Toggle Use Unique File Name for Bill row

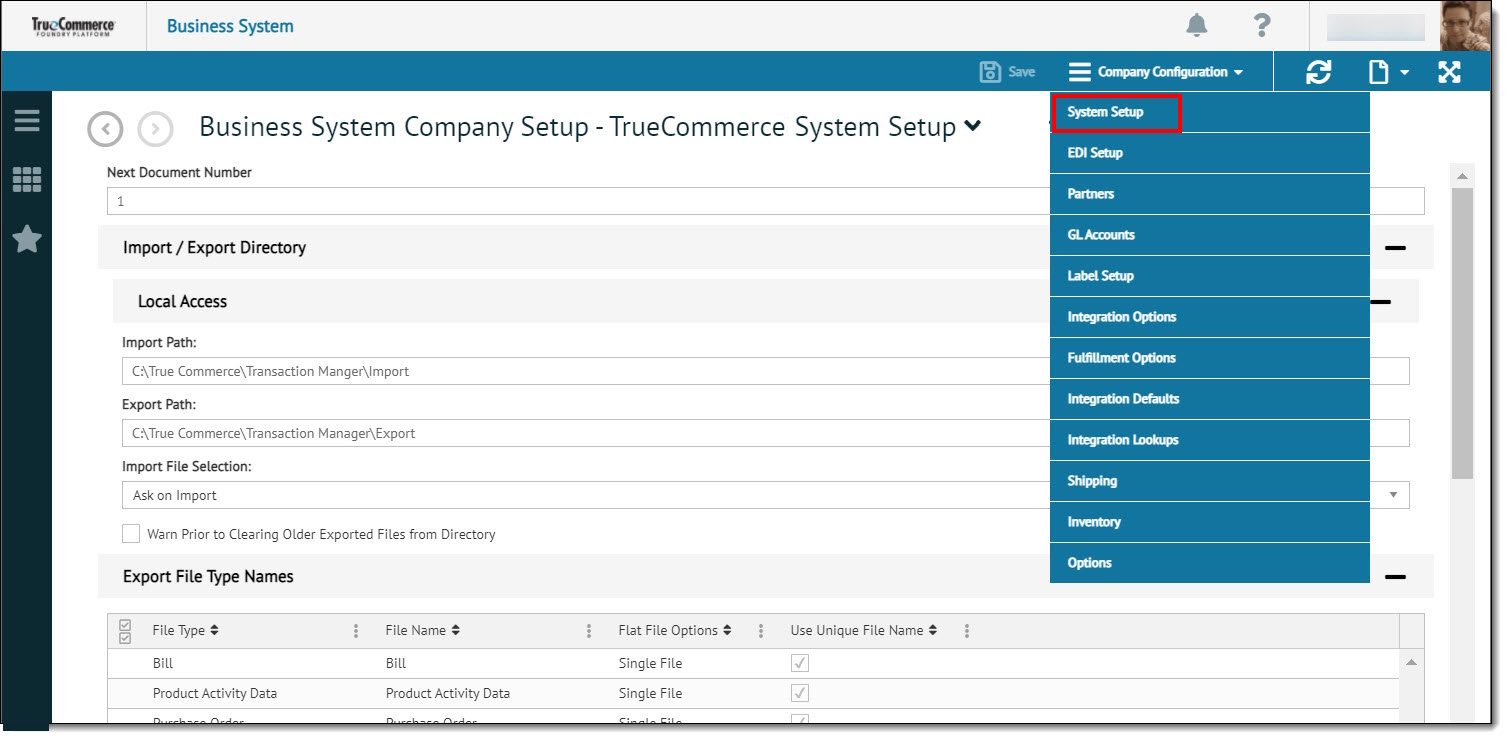[x=800, y=663]
